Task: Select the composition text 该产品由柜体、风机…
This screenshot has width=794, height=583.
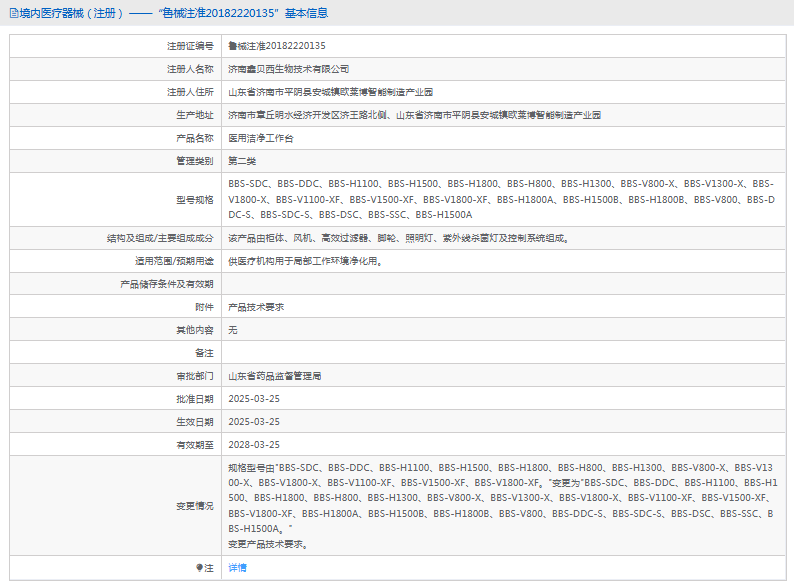Action: (x=399, y=238)
